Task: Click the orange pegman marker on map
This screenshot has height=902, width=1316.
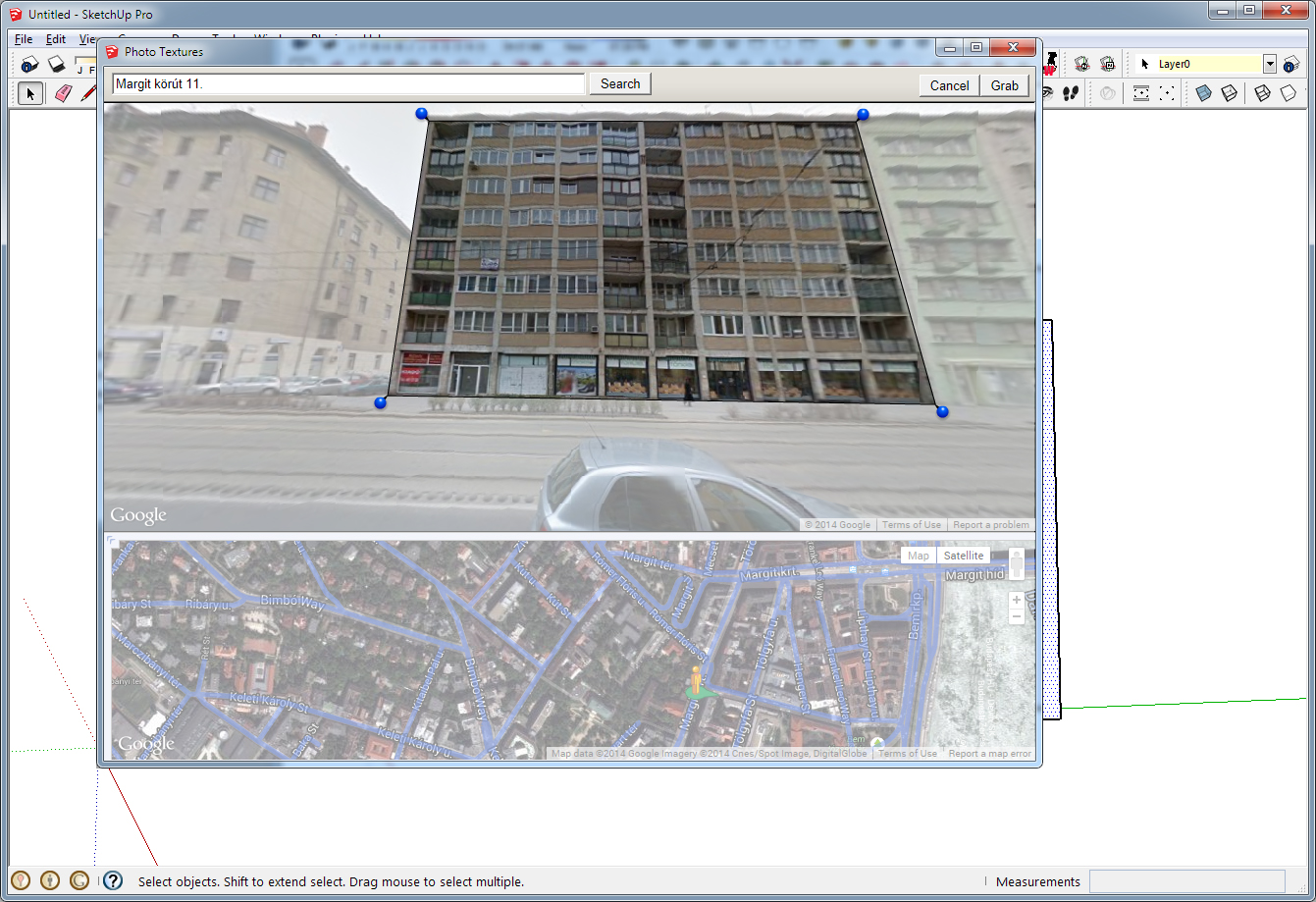Action: pos(698,680)
